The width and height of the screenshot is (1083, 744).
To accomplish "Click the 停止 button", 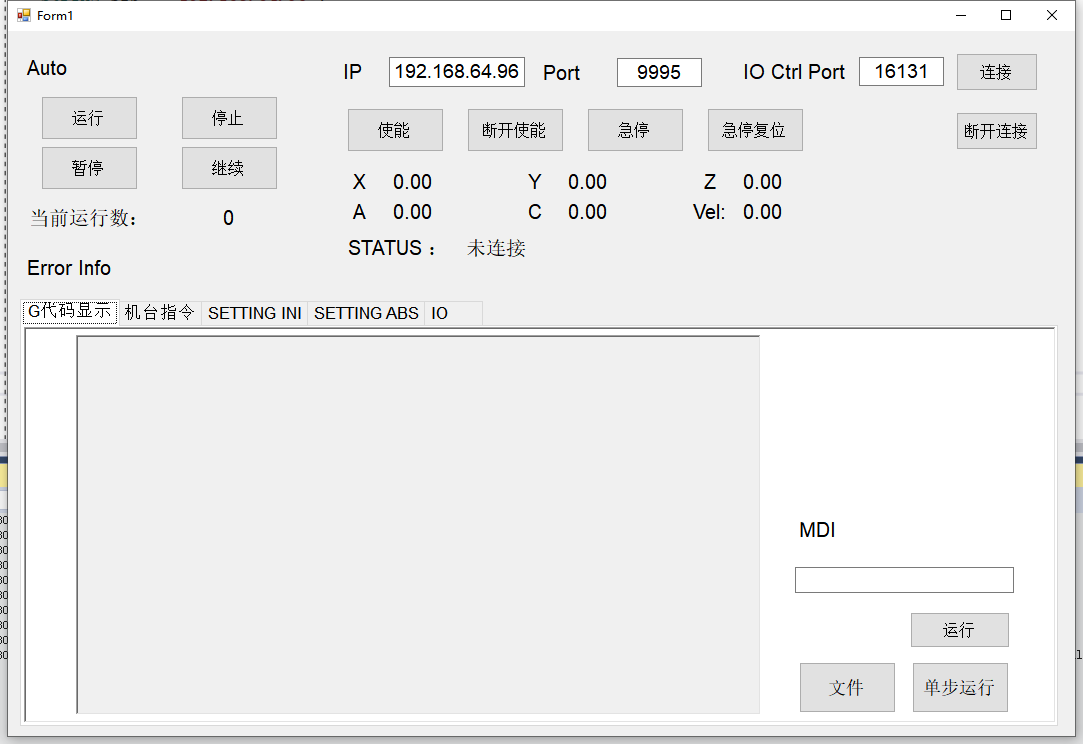I will pyautogui.click(x=229, y=118).
